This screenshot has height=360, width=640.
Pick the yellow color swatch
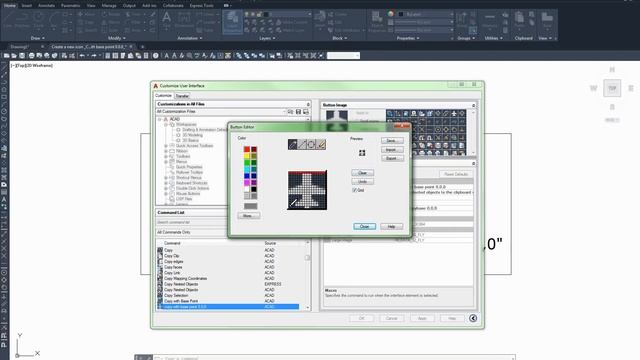247,156
